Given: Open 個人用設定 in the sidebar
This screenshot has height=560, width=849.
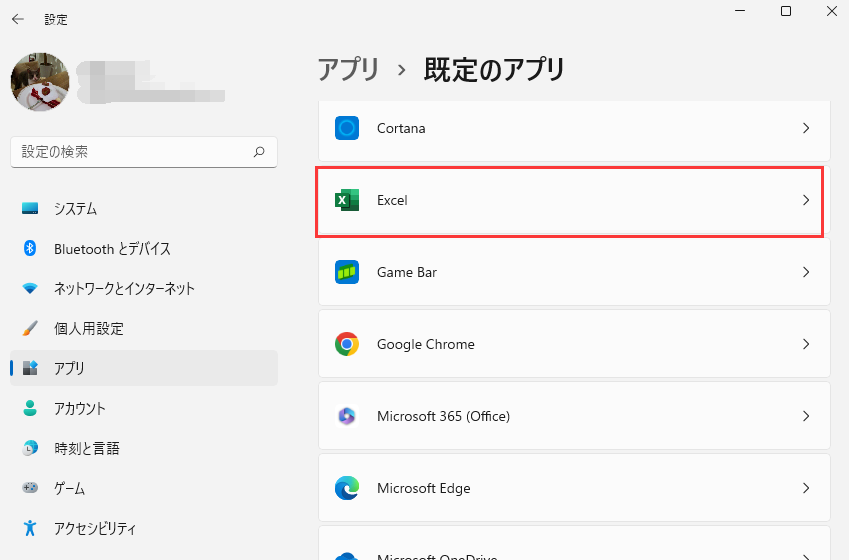Looking at the screenshot, I should pyautogui.click(x=89, y=329).
